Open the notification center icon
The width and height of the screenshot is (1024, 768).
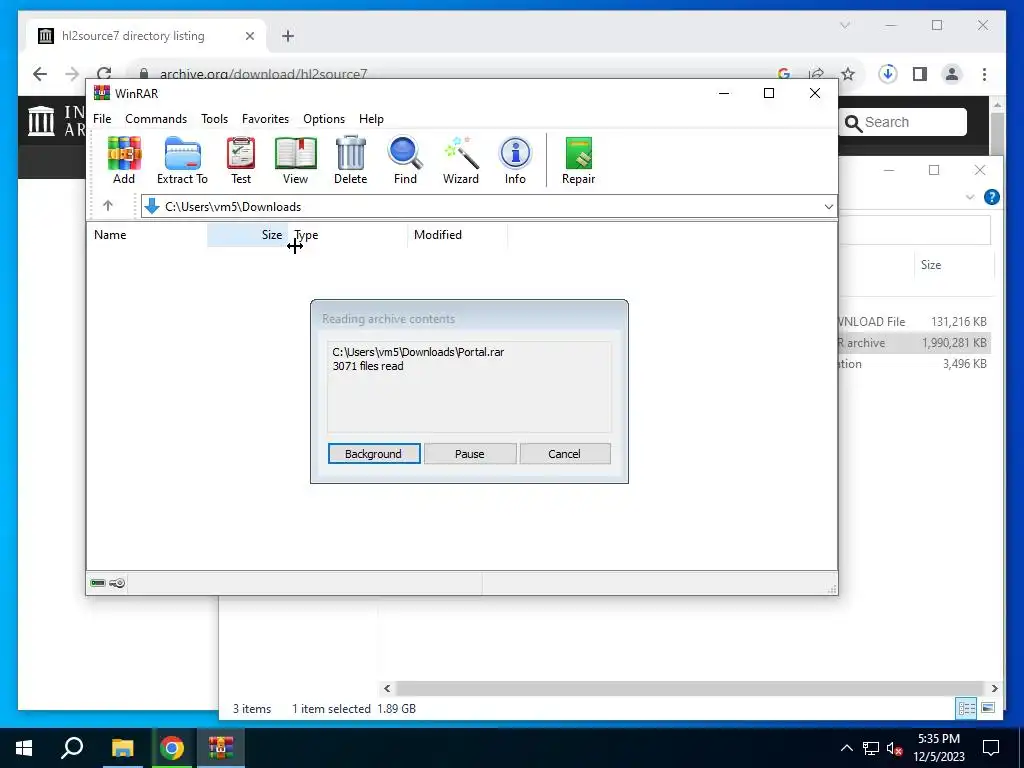coord(991,748)
